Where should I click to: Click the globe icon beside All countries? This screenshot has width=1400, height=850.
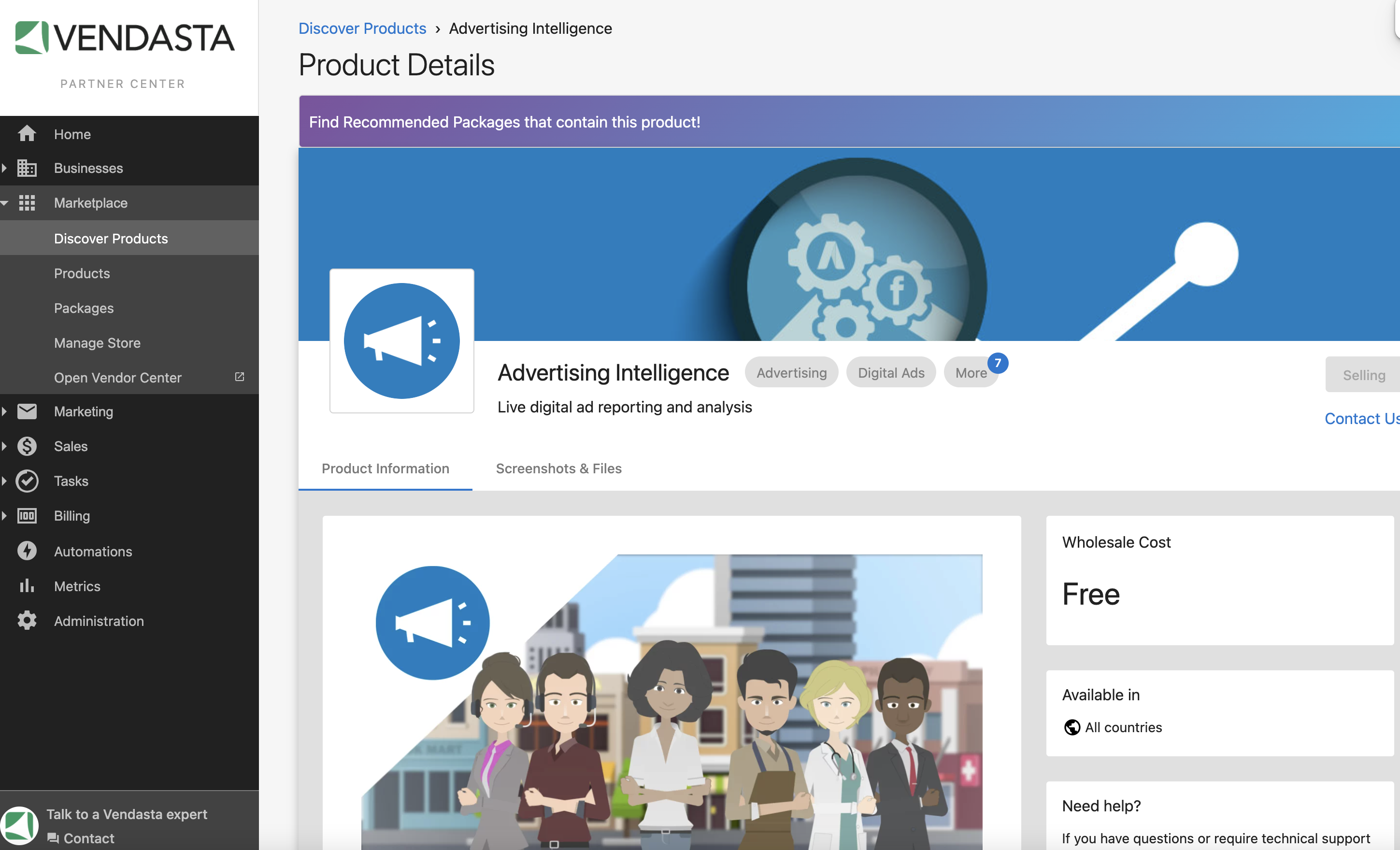click(x=1071, y=727)
